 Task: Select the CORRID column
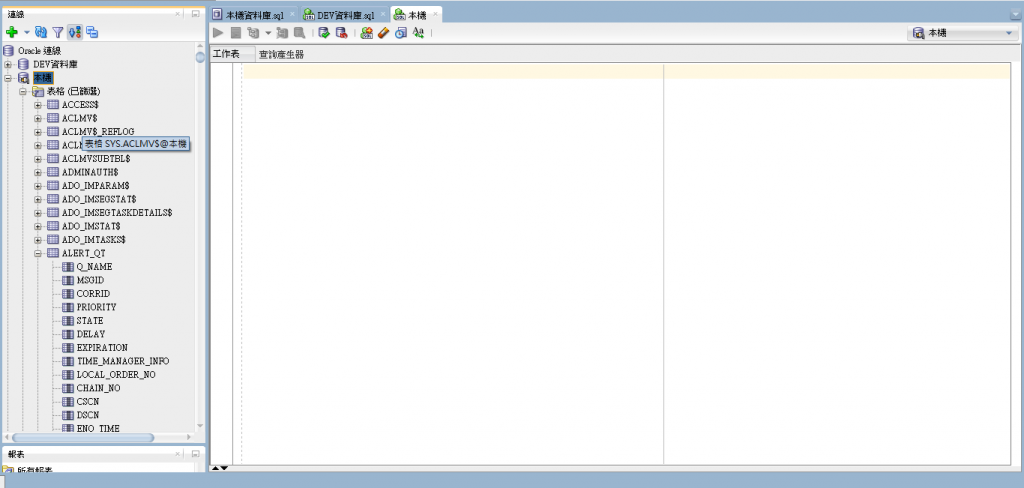point(93,293)
